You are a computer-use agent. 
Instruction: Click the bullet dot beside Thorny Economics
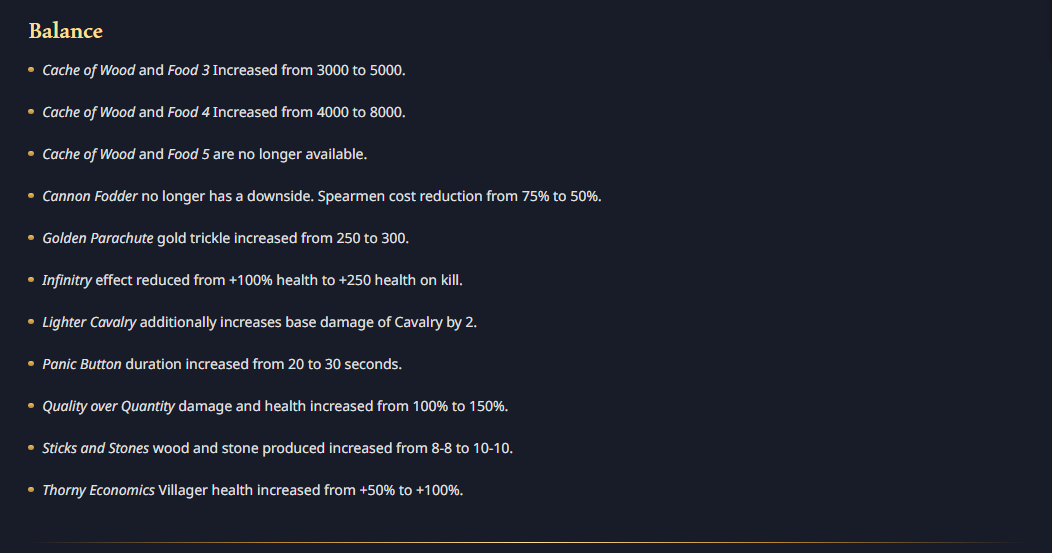pos(31,490)
